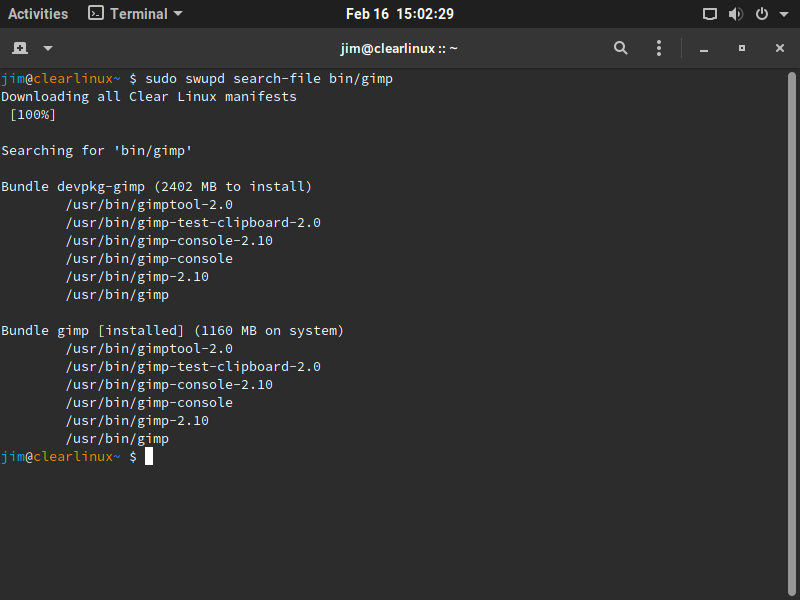Click the power icon in system tray

[x=761, y=14]
